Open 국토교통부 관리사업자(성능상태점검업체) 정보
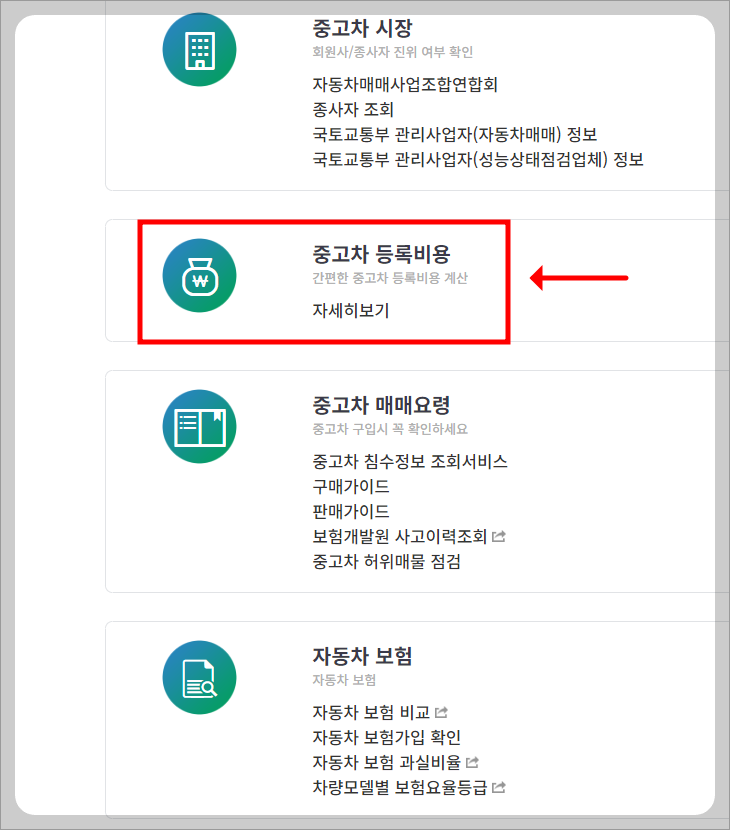Image resolution: width=730 pixels, height=830 pixels. tap(478, 159)
